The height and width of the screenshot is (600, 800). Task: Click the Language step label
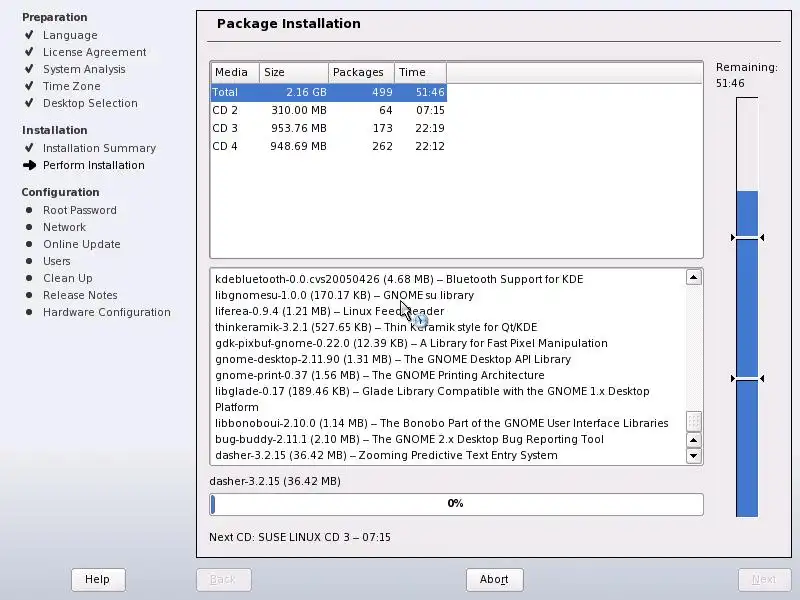(70, 35)
